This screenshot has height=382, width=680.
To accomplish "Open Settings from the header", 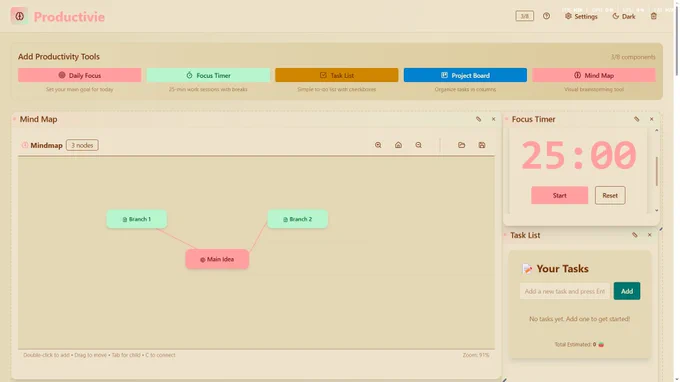I will (581, 16).
